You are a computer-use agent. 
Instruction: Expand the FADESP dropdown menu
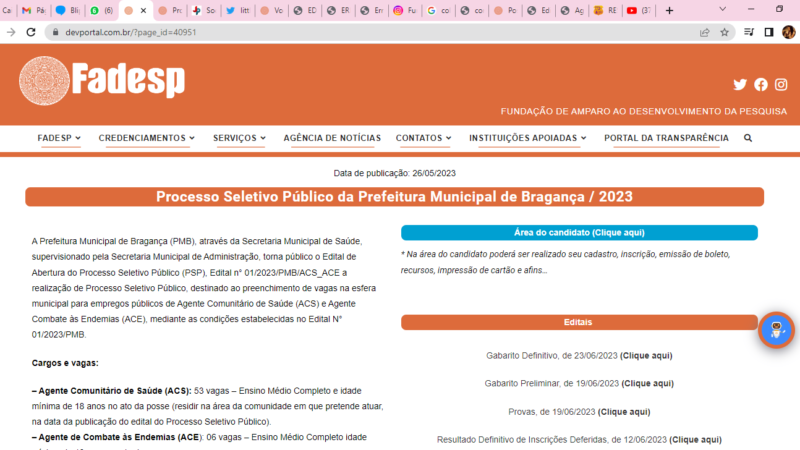pos(59,138)
